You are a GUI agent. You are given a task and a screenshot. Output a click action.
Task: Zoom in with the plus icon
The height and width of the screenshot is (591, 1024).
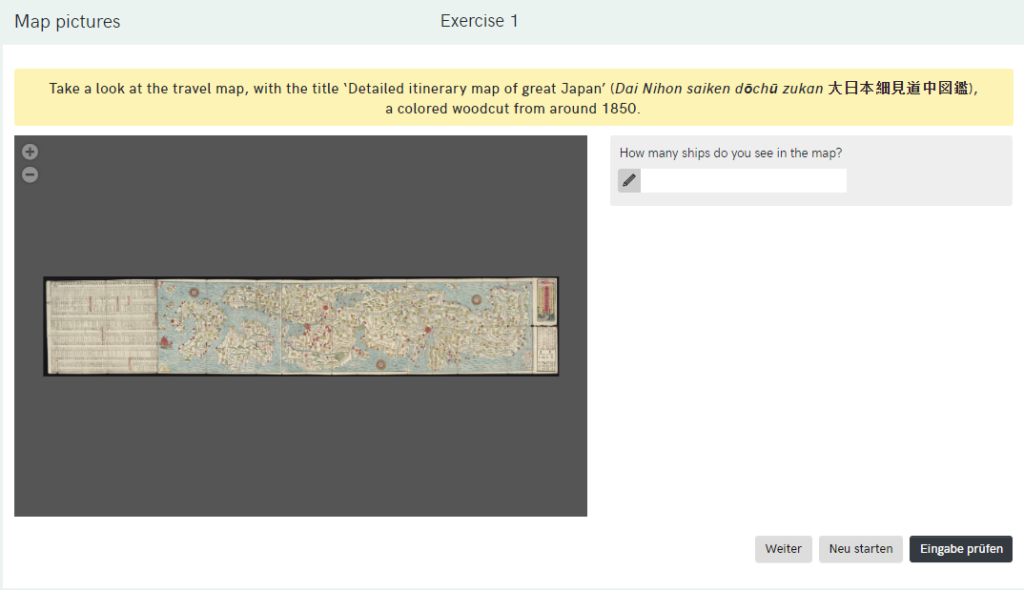[30, 152]
